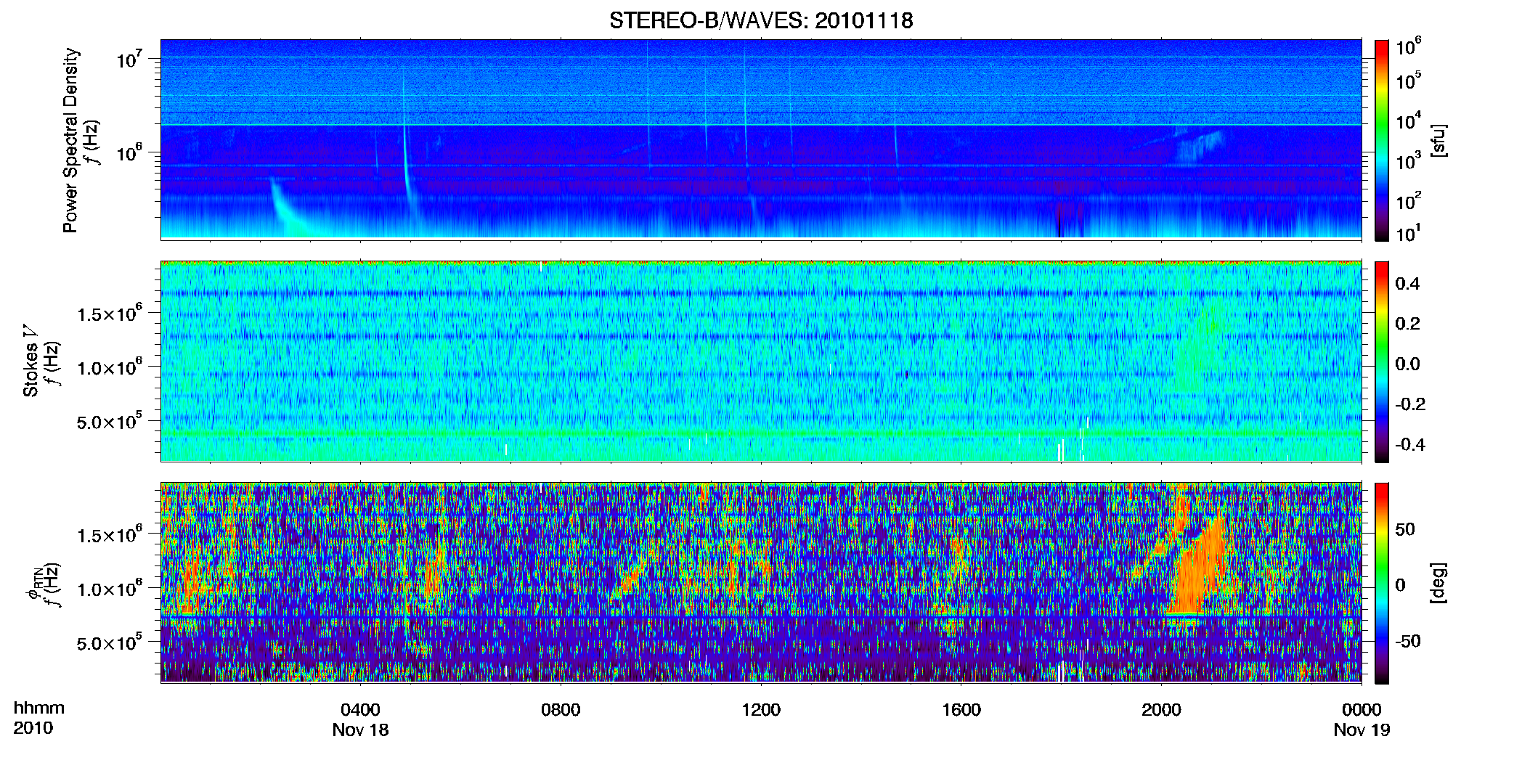Click the sfu power spectral density color bar

coord(1382,140)
